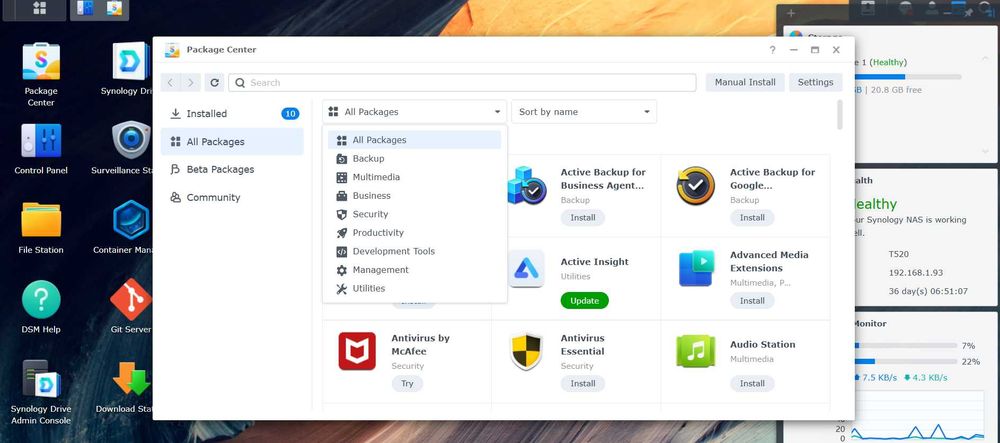Open Package Center Settings
This screenshot has height=443, width=1000.
815,82
